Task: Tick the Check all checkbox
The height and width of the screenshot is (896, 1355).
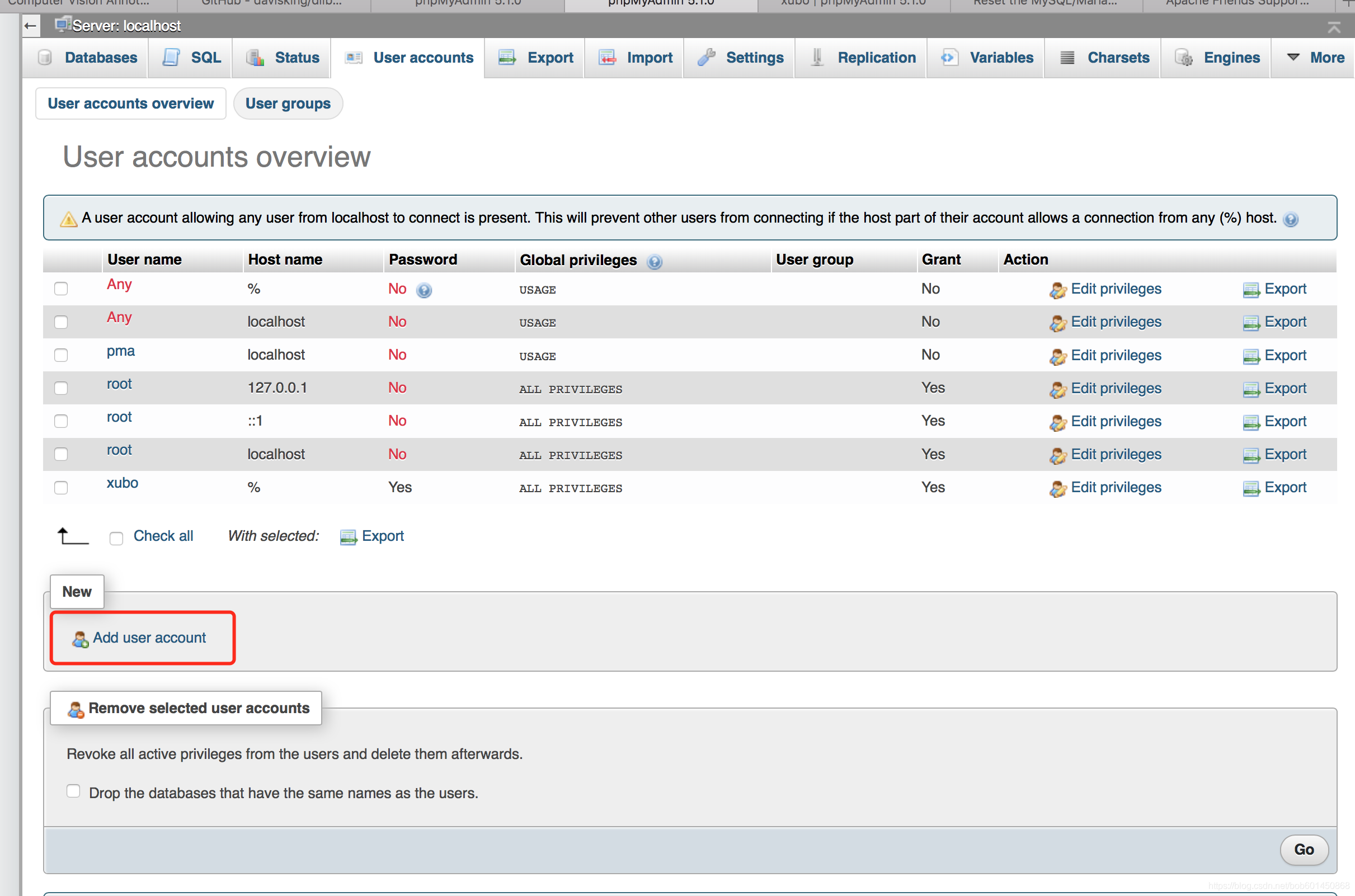Action: (116, 538)
